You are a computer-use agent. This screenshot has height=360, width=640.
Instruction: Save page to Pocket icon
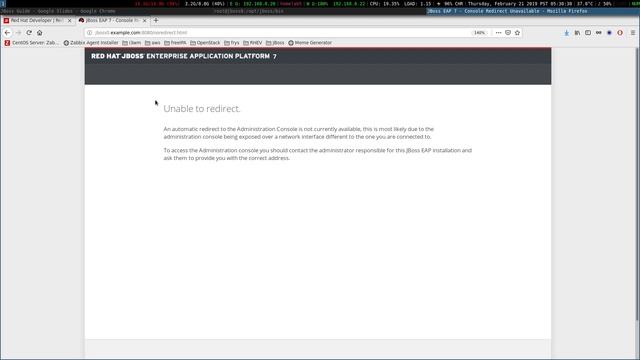tap(508, 33)
